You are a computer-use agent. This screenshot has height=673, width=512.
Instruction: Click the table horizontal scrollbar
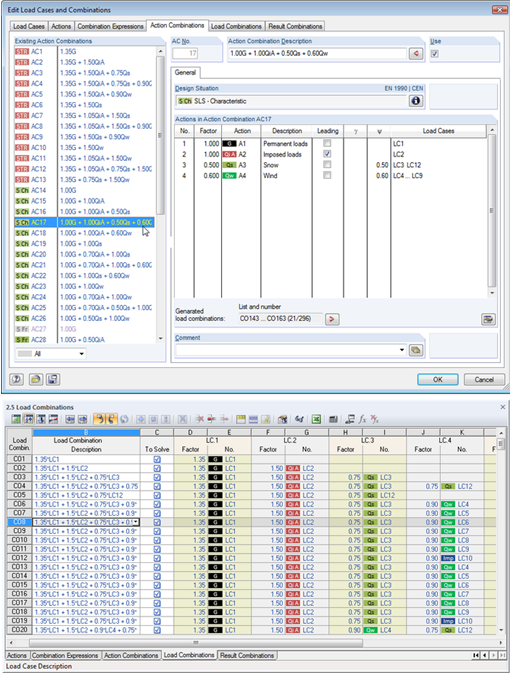point(196,643)
